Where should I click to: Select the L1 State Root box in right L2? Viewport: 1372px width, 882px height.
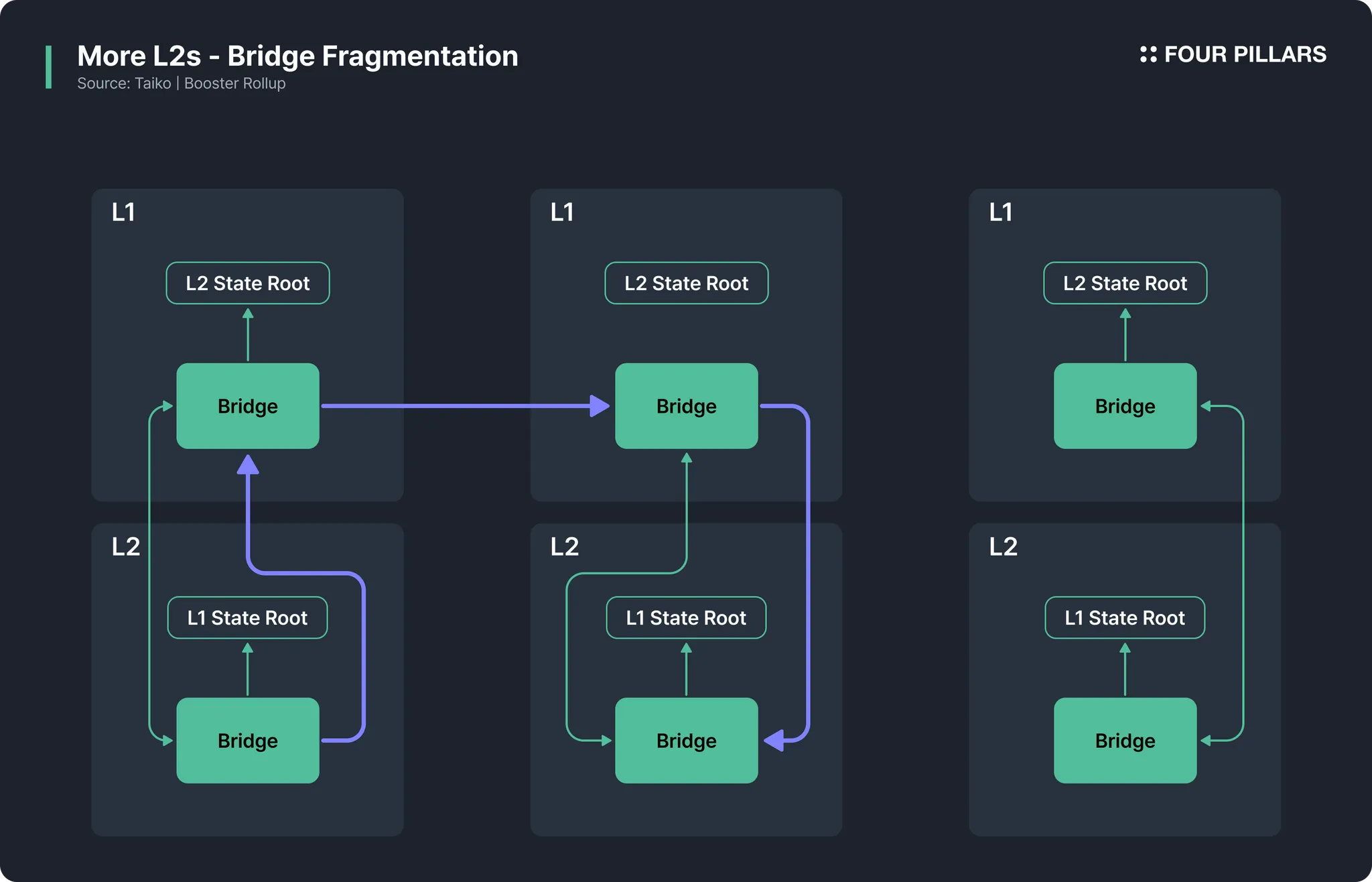point(1125,617)
